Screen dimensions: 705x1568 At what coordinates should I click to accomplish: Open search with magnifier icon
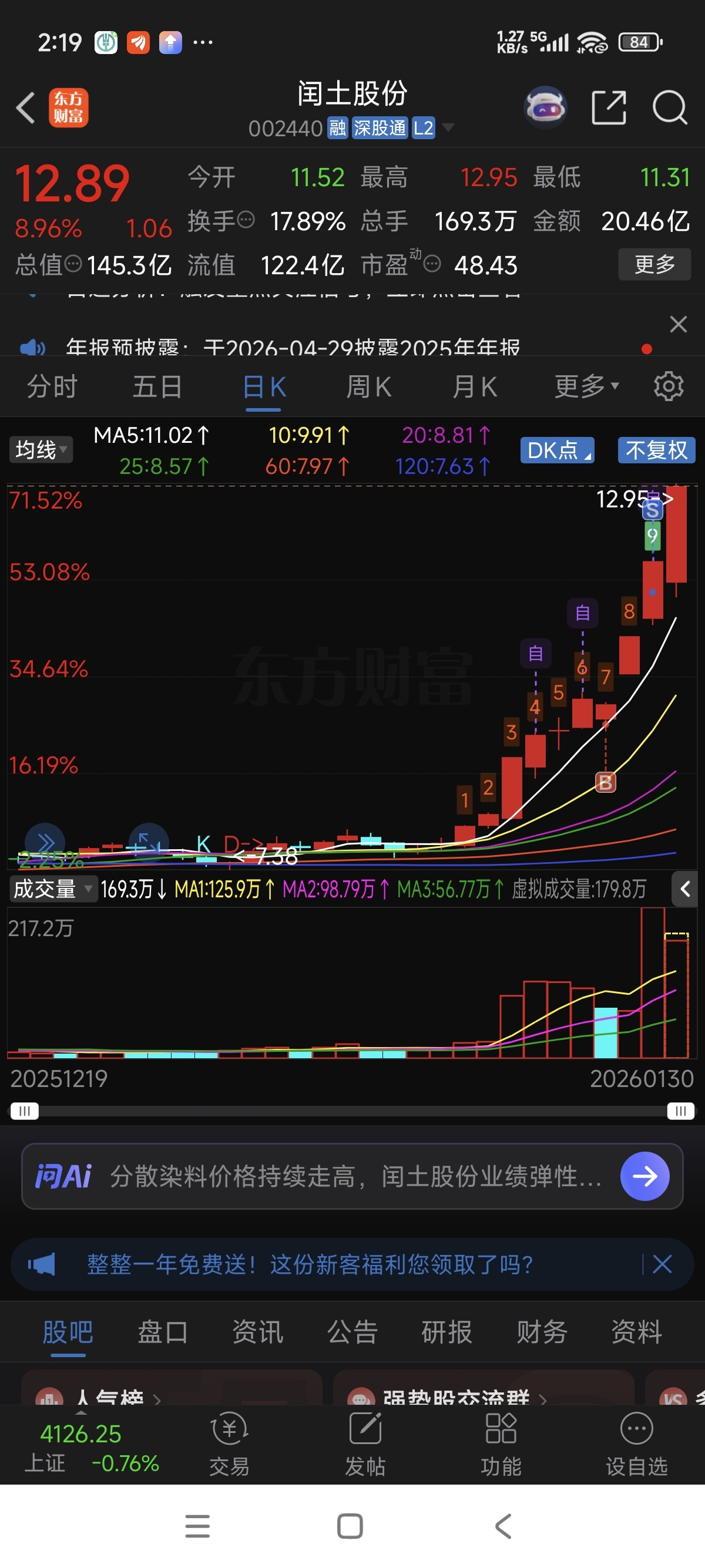coord(670,107)
